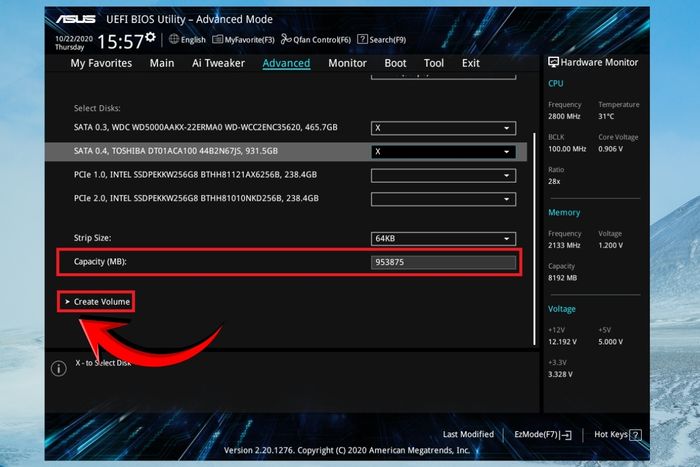Click the Hot Keys question mark icon
Screen dimensions: 700x467
tap(636, 435)
